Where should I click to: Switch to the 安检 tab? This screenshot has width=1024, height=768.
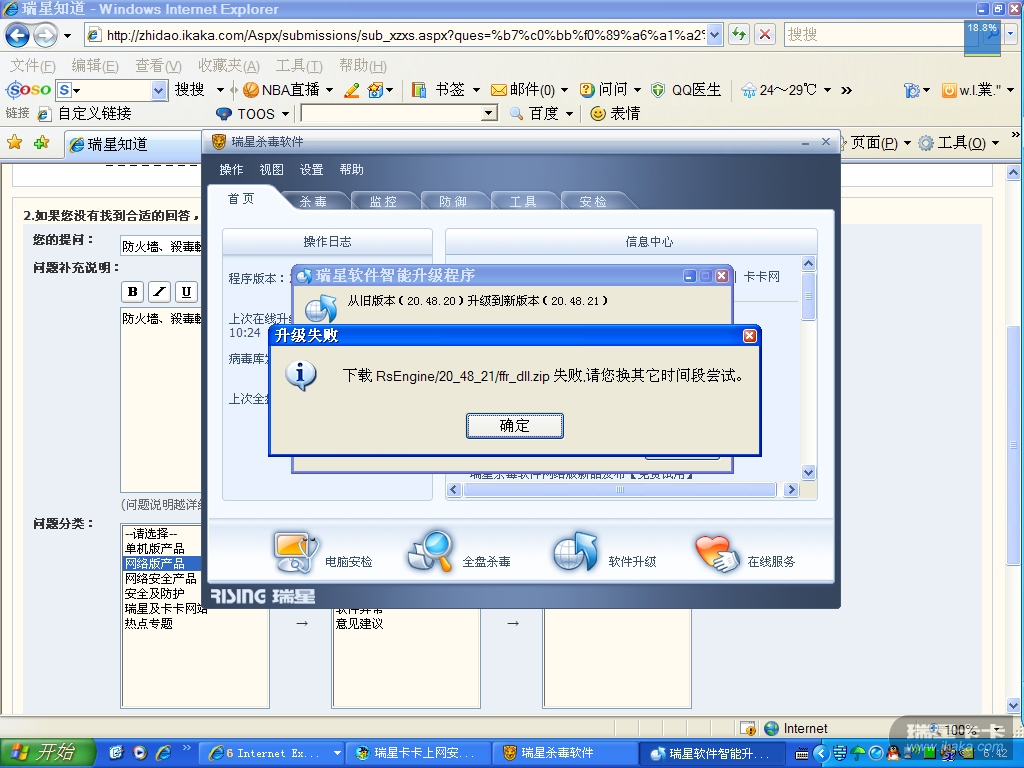coord(593,201)
